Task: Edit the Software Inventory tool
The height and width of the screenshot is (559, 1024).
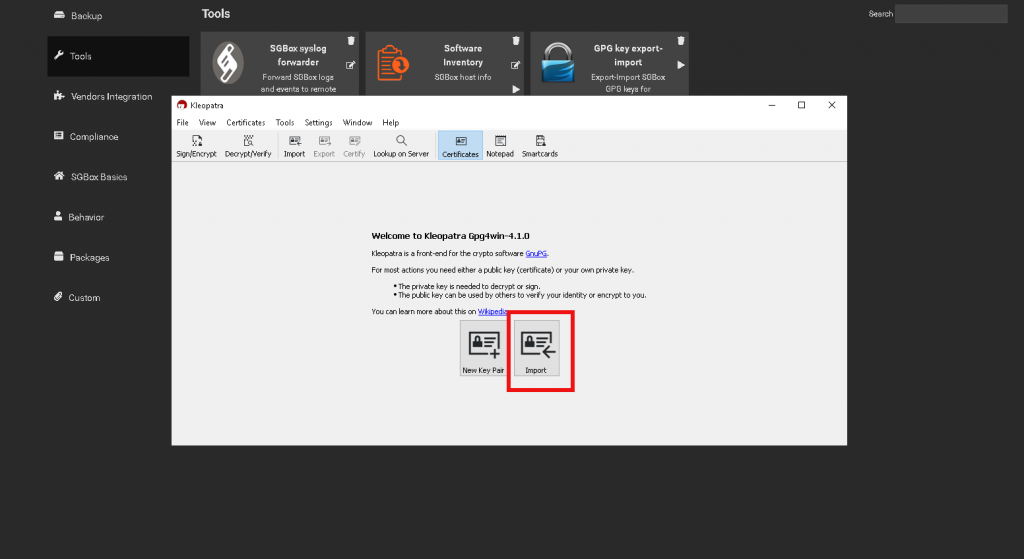Action: 515,65
